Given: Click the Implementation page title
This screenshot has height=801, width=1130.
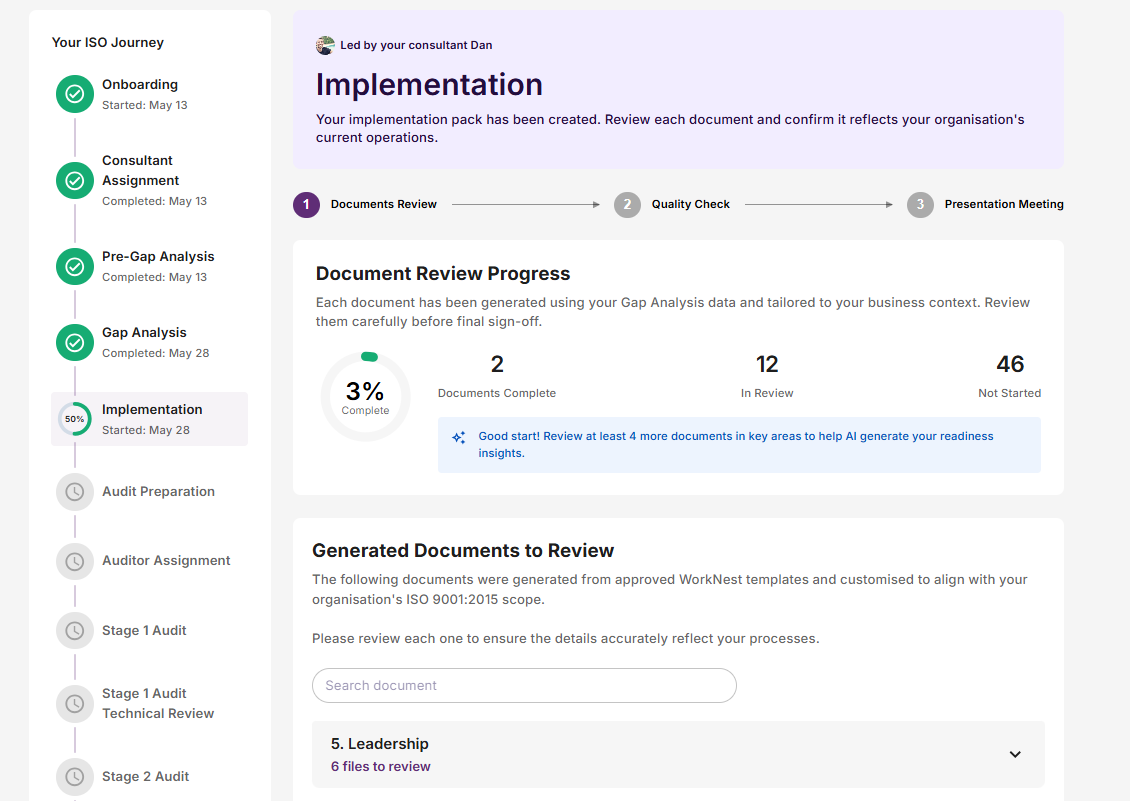Looking at the screenshot, I should click(429, 85).
